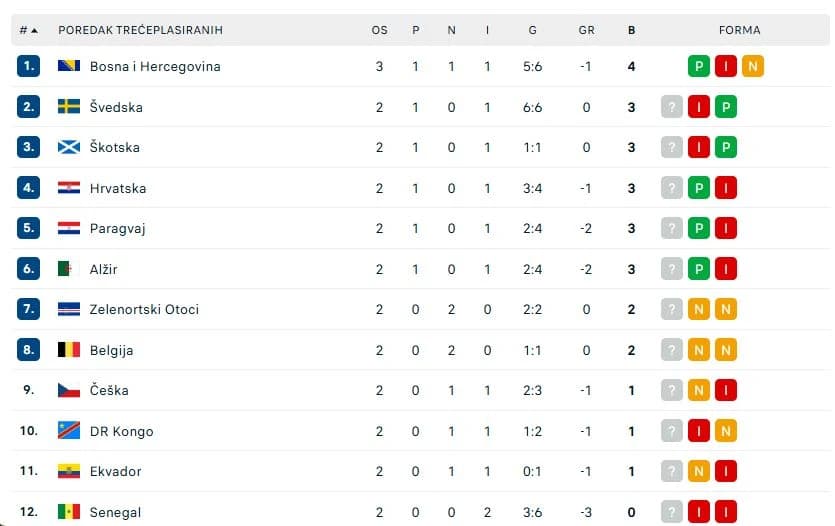The image size is (835, 526).
Task: Click the Scotland flag icon
Action: [69, 147]
